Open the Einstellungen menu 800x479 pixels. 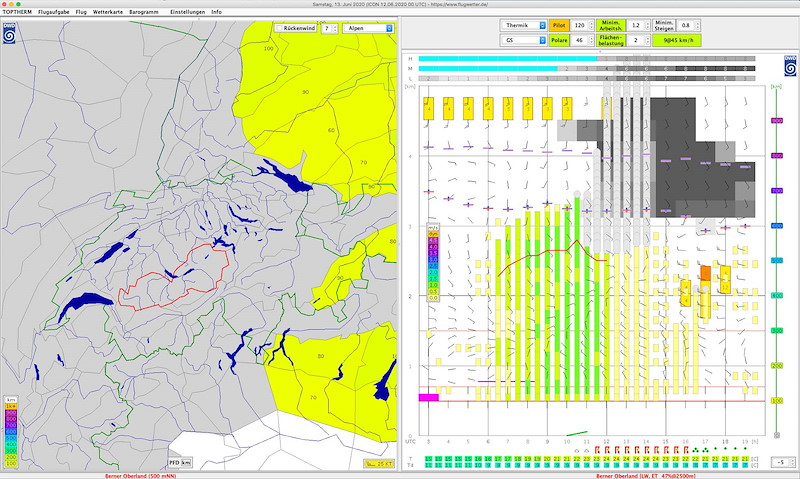(188, 12)
